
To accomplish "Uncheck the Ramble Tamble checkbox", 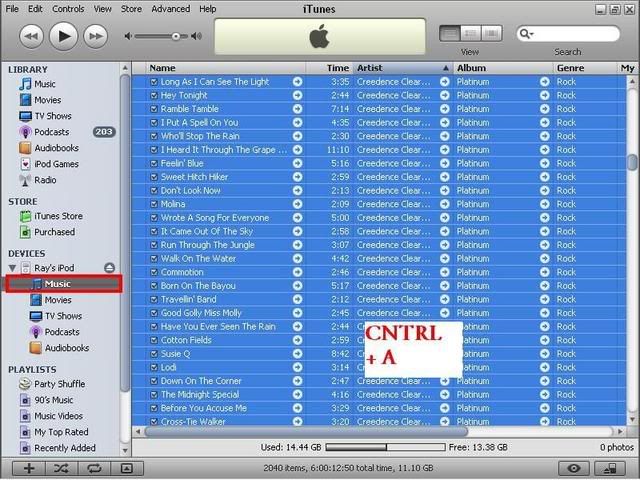I will point(154,109).
